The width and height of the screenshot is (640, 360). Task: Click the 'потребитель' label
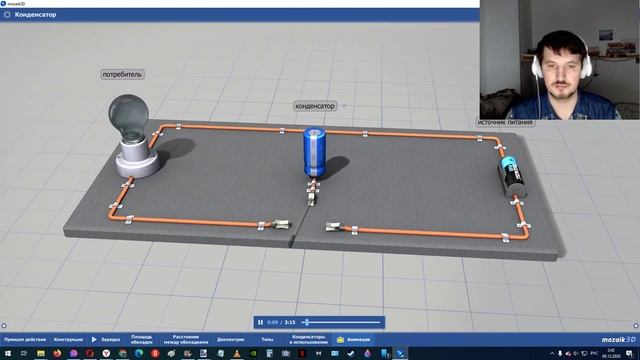point(122,74)
